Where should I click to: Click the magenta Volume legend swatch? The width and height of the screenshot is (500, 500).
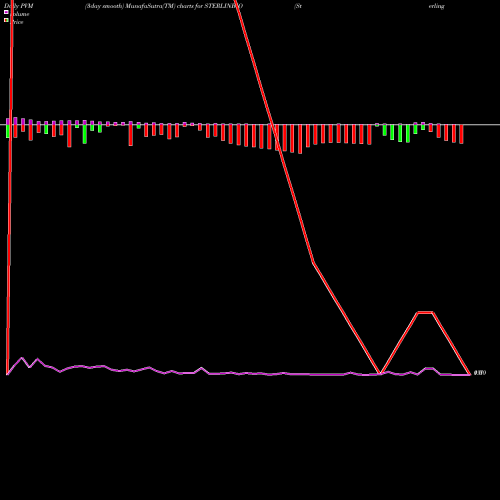click(x=6, y=12)
